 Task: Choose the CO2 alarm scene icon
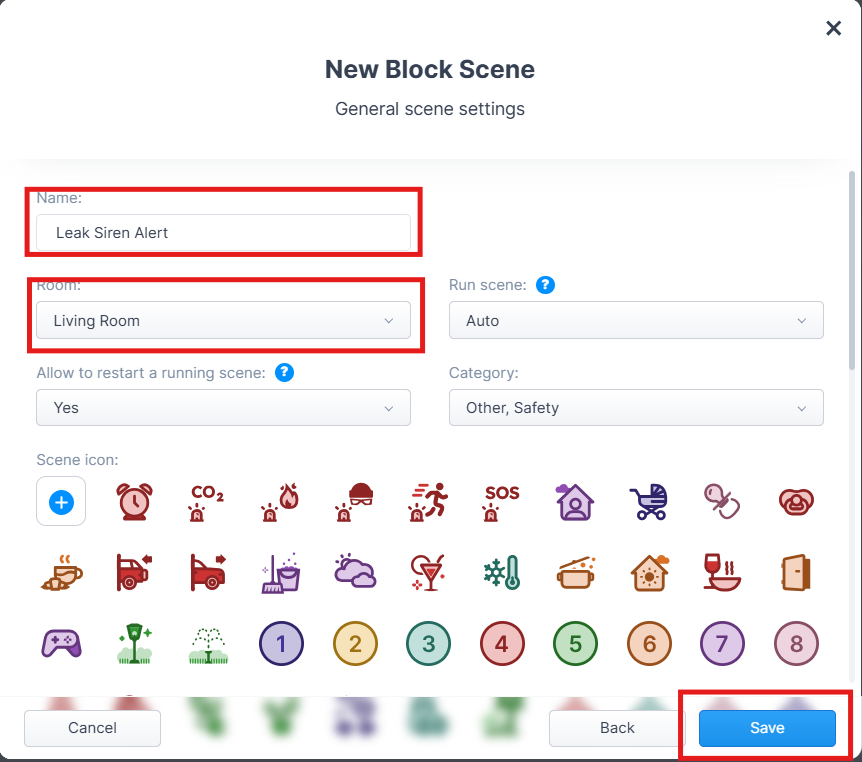(207, 502)
